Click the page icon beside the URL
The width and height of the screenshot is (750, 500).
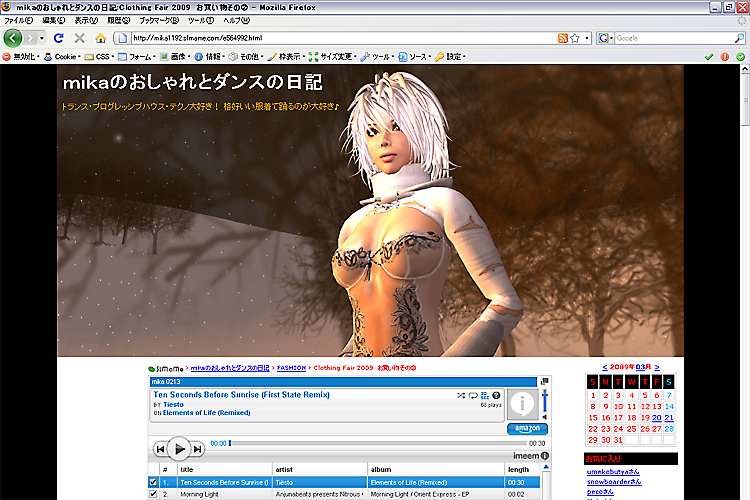coord(122,38)
